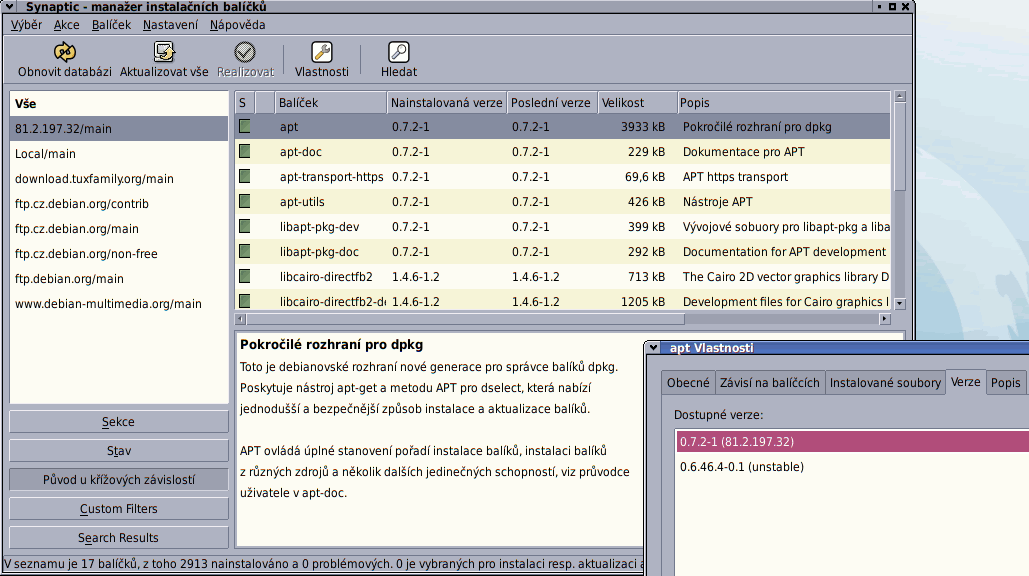Select version 0.6.46.4-0.1 (unstable)
1029x576 pixels.
click(741, 467)
